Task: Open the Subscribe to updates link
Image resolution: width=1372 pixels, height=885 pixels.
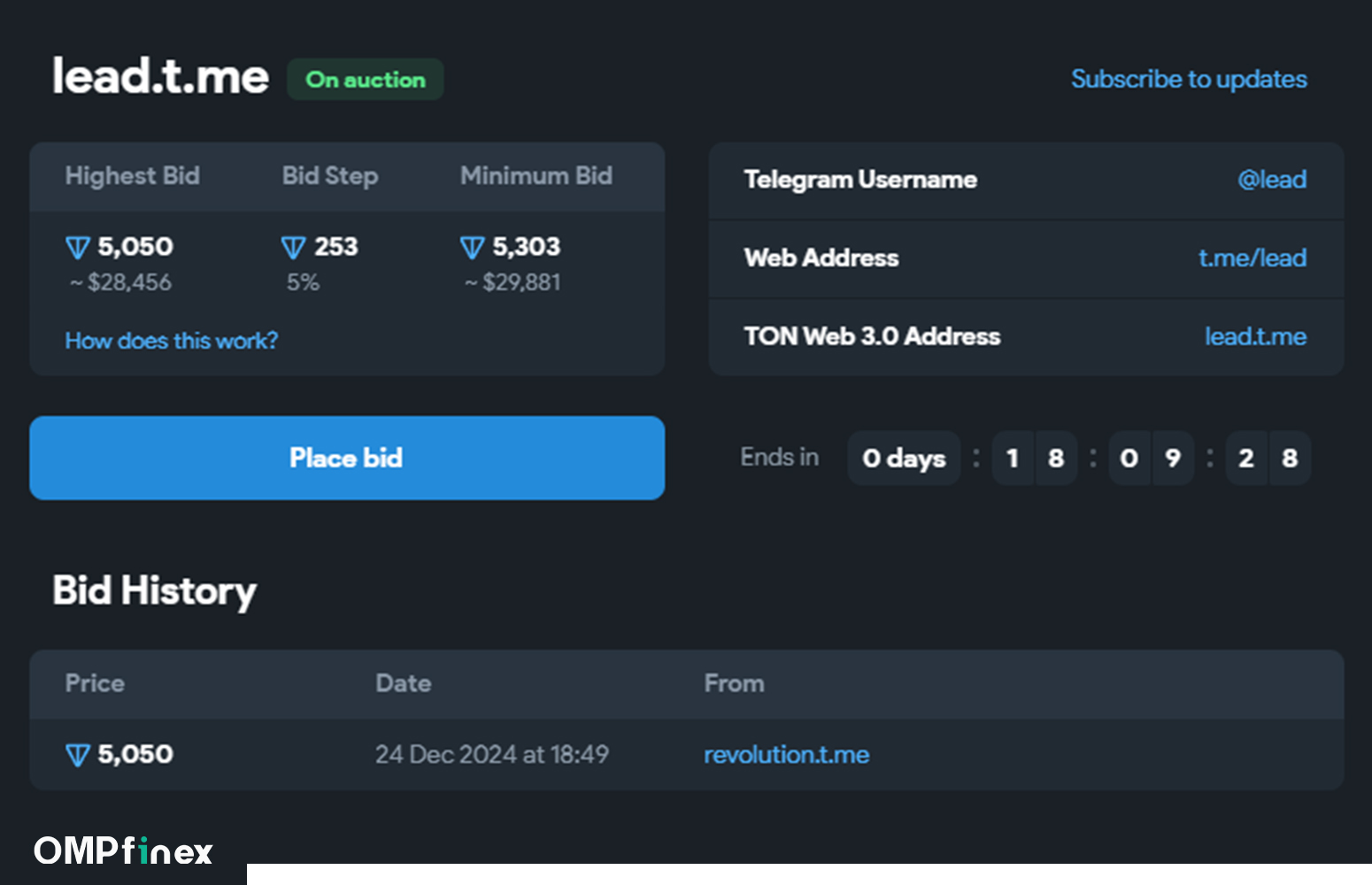Action: pos(1188,80)
